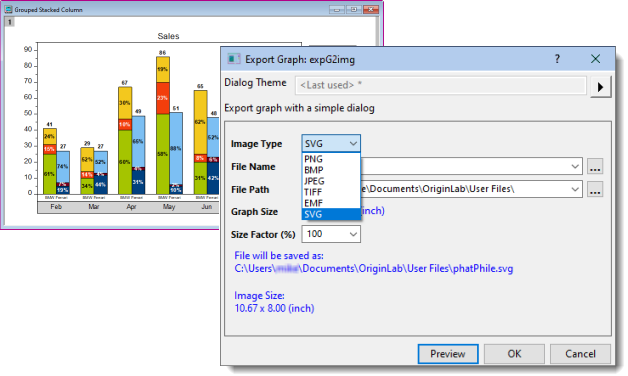
Task: Click the Grouped Stacked Column window icon
Action: tap(8, 9)
